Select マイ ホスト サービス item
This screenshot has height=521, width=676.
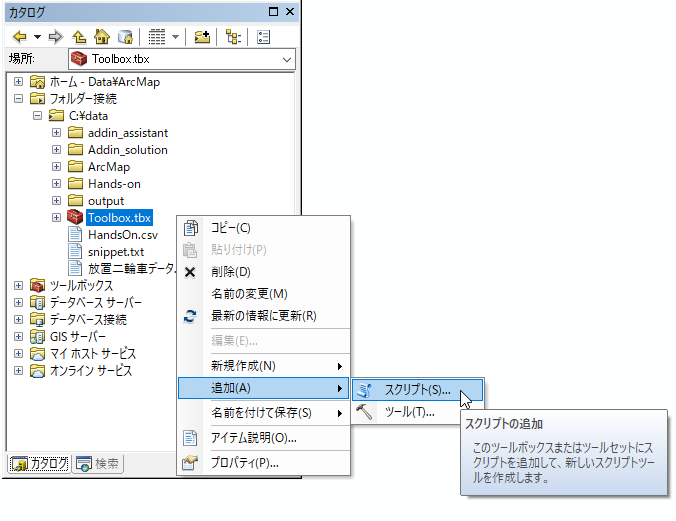coord(93,354)
